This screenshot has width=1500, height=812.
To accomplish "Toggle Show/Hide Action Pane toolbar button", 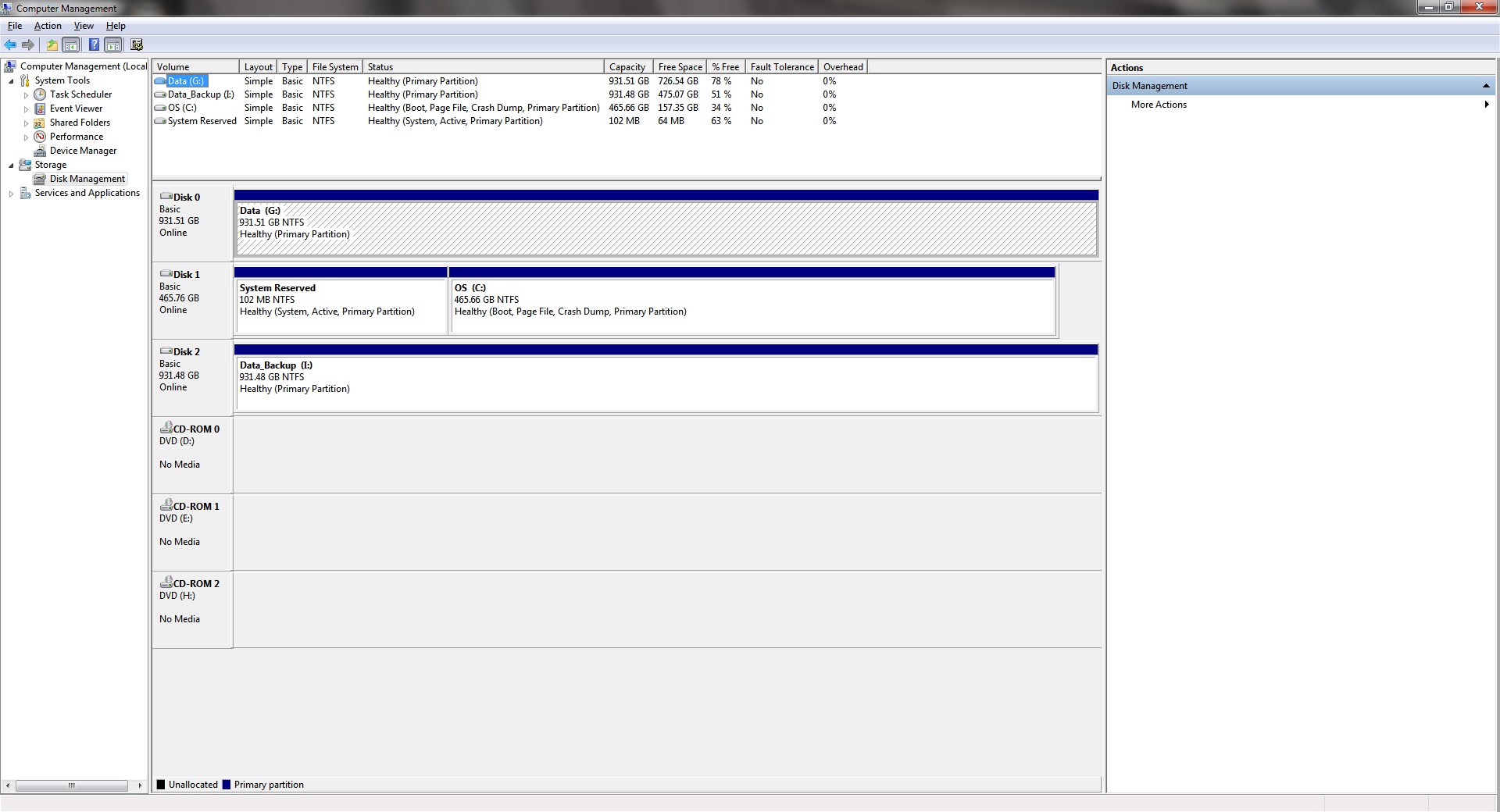I will tap(113, 45).
